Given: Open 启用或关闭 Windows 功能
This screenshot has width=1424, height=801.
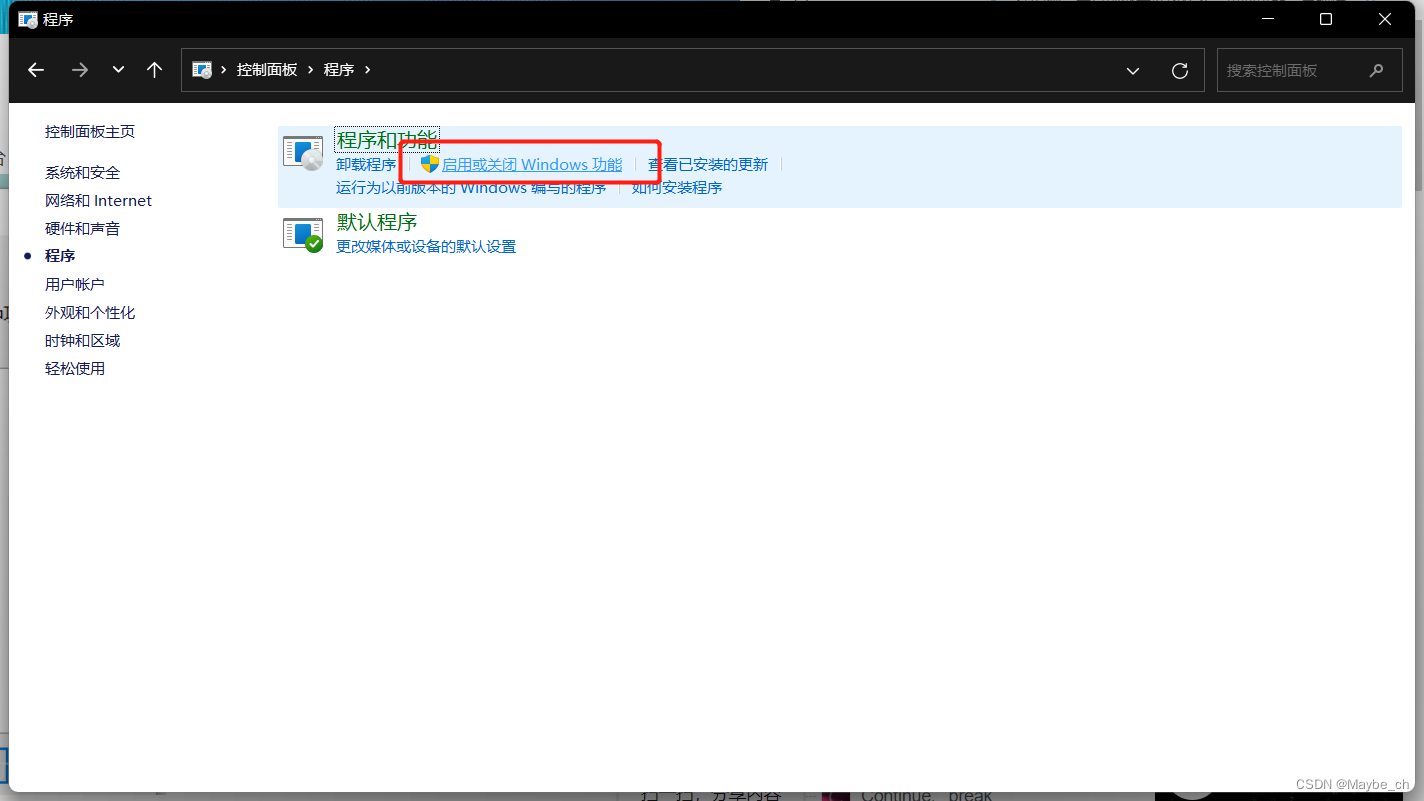Looking at the screenshot, I should click(x=532, y=165).
